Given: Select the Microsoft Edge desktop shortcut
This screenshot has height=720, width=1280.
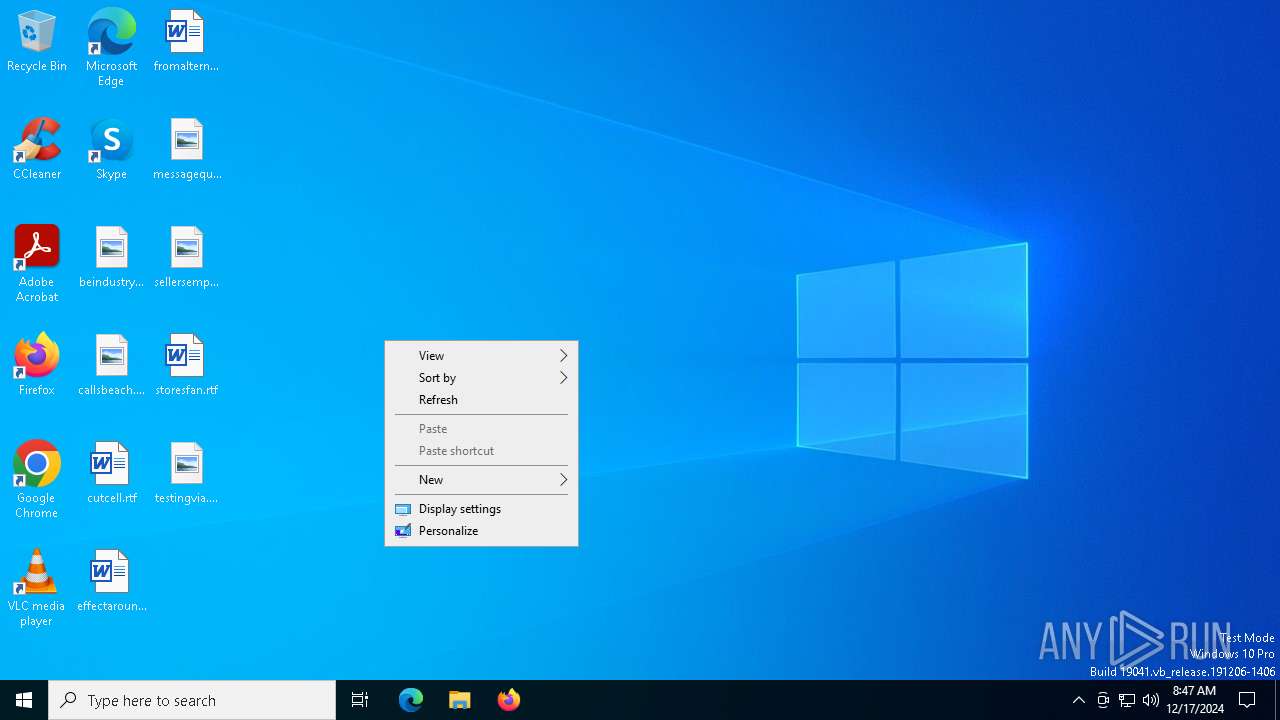Looking at the screenshot, I should coord(111,48).
